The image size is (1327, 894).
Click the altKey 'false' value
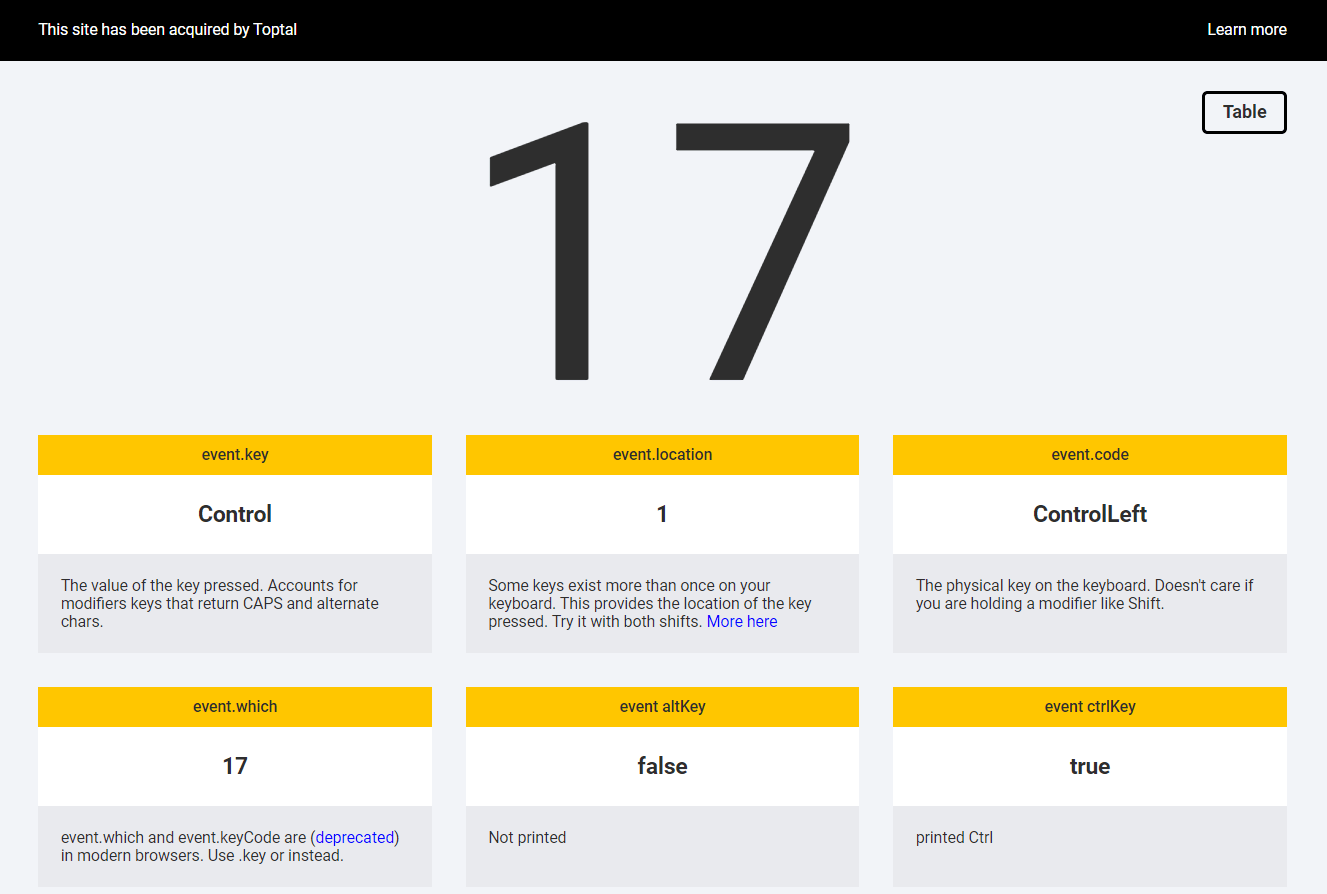click(662, 766)
